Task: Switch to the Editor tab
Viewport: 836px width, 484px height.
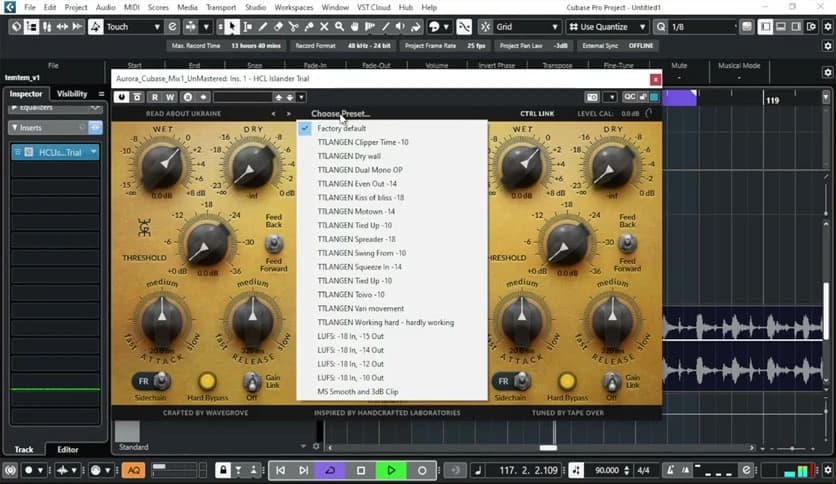Action: click(x=68, y=449)
